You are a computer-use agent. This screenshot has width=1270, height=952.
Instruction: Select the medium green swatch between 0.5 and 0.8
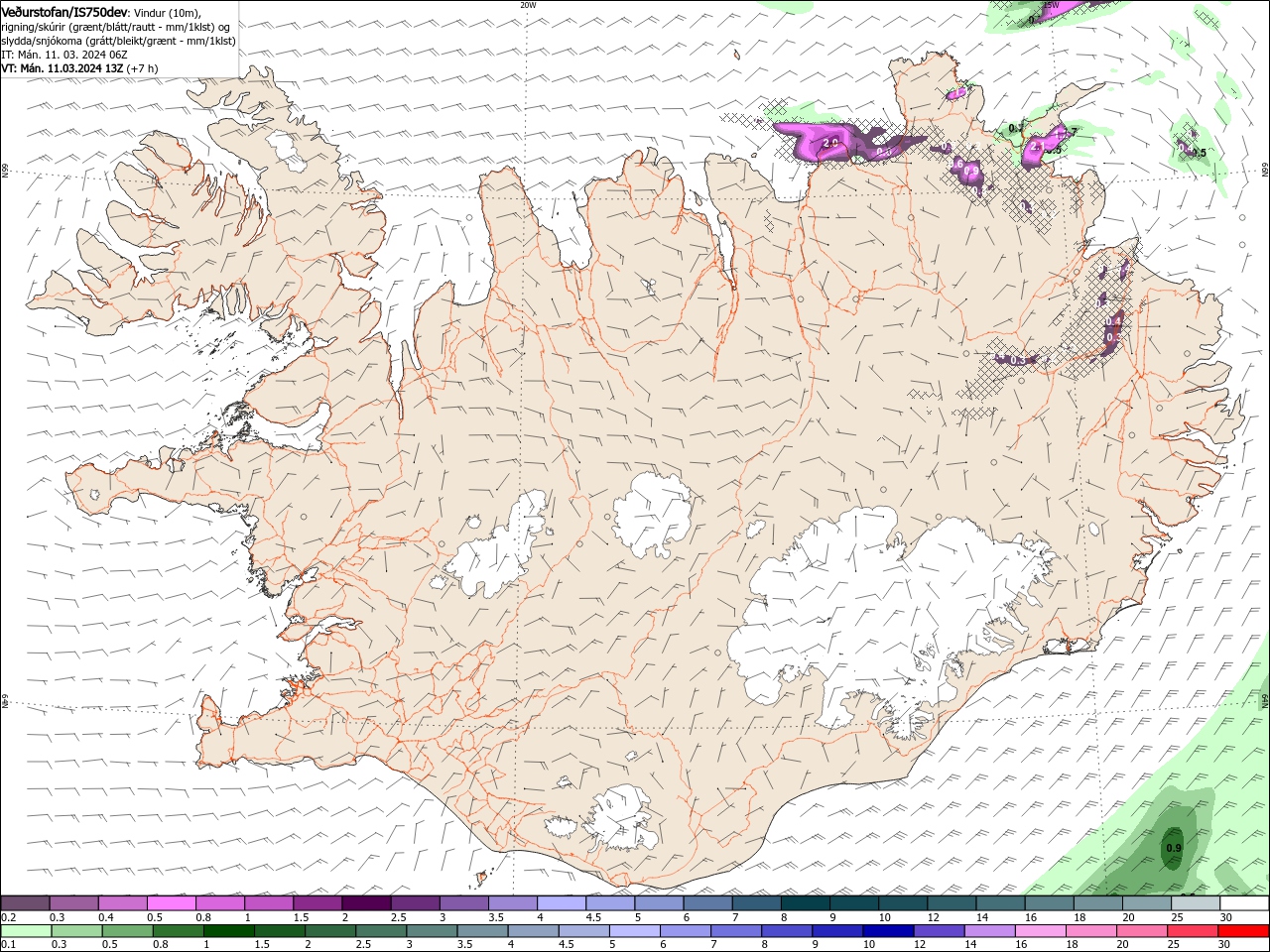point(127,931)
